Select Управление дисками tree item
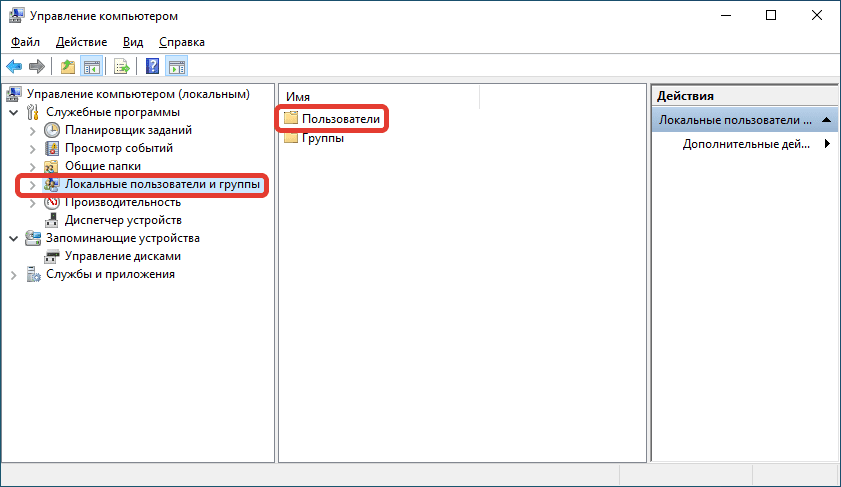Viewport: 841px width, 487px height. pyautogui.click(x=122, y=256)
